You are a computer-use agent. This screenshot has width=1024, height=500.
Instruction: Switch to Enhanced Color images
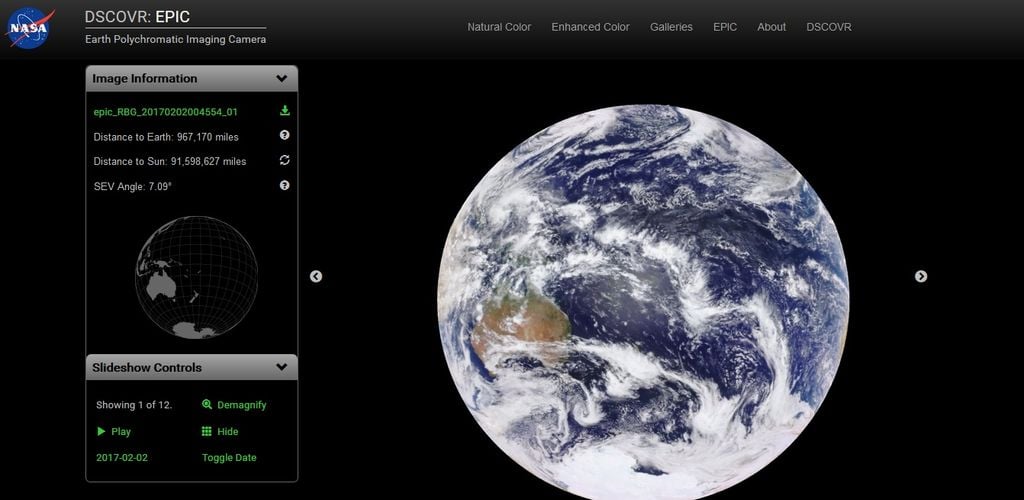(x=590, y=27)
